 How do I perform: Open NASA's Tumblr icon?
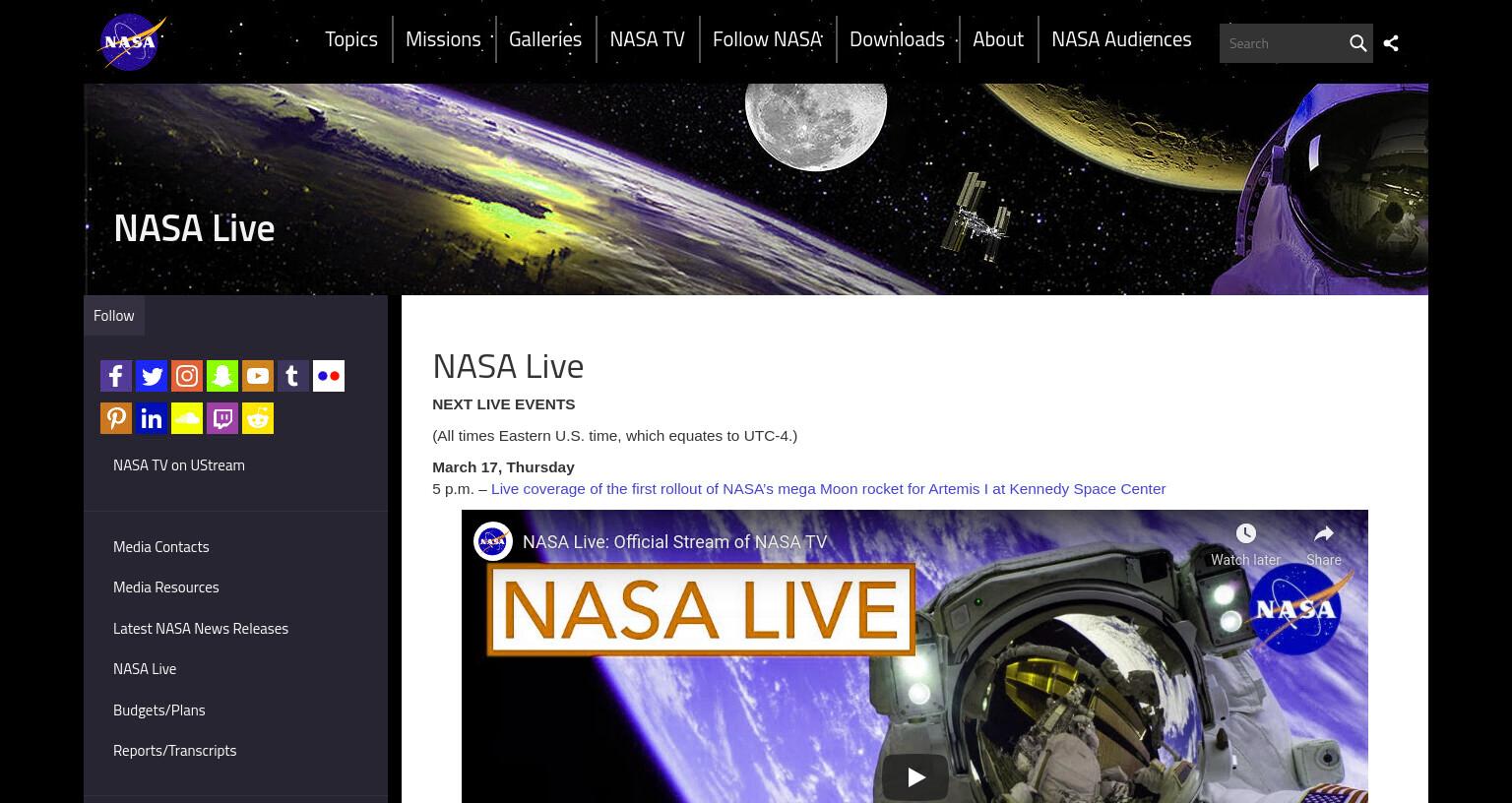[293, 376]
